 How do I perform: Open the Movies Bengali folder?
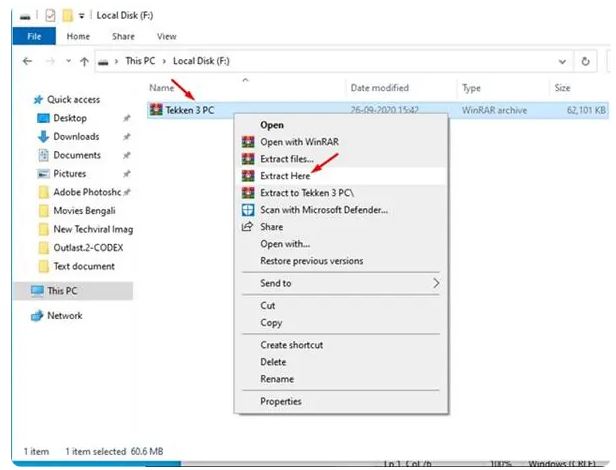click(x=84, y=211)
